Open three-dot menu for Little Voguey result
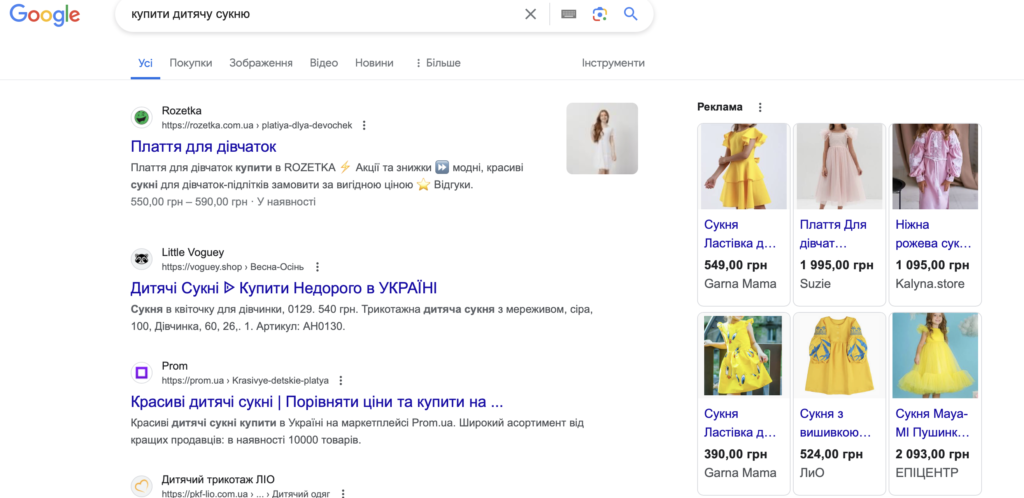 pyautogui.click(x=317, y=267)
